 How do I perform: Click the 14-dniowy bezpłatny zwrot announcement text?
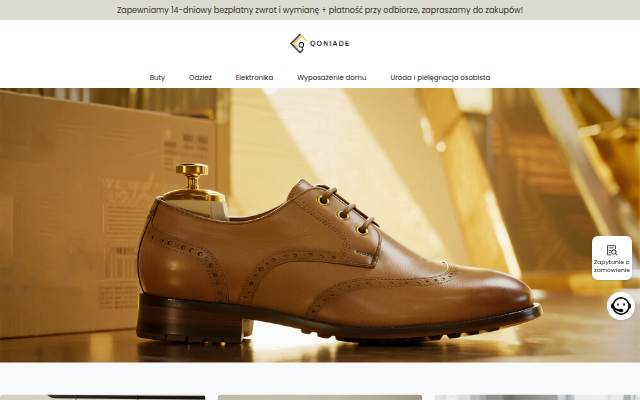click(320, 10)
